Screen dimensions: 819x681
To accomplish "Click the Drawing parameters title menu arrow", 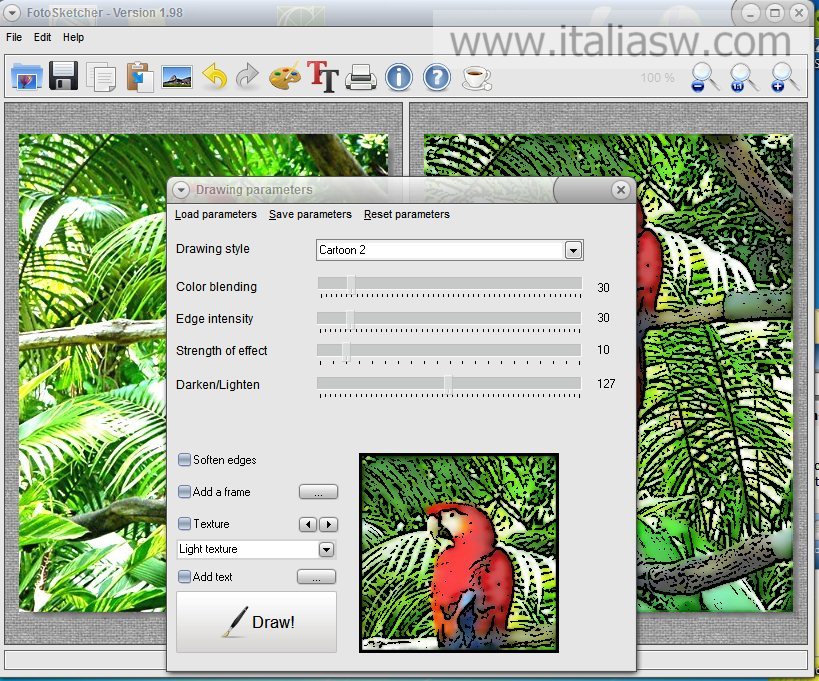I will tap(181, 190).
